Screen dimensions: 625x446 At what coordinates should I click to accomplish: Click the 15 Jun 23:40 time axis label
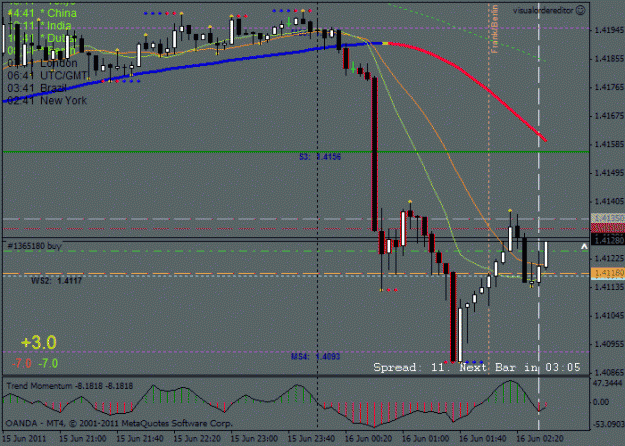pyautogui.click(x=311, y=439)
